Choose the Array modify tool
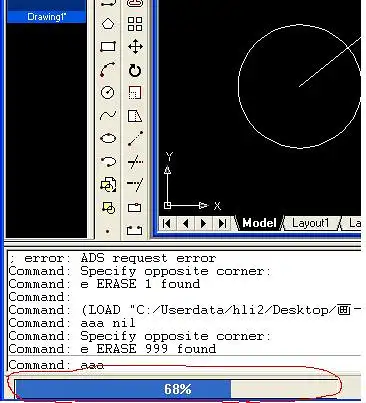The height and width of the screenshot is (403, 366). click(135, 24)
